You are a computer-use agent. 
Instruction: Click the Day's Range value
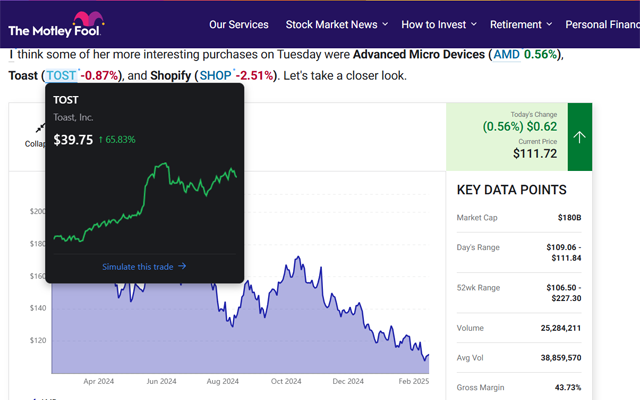coord(564,253)
